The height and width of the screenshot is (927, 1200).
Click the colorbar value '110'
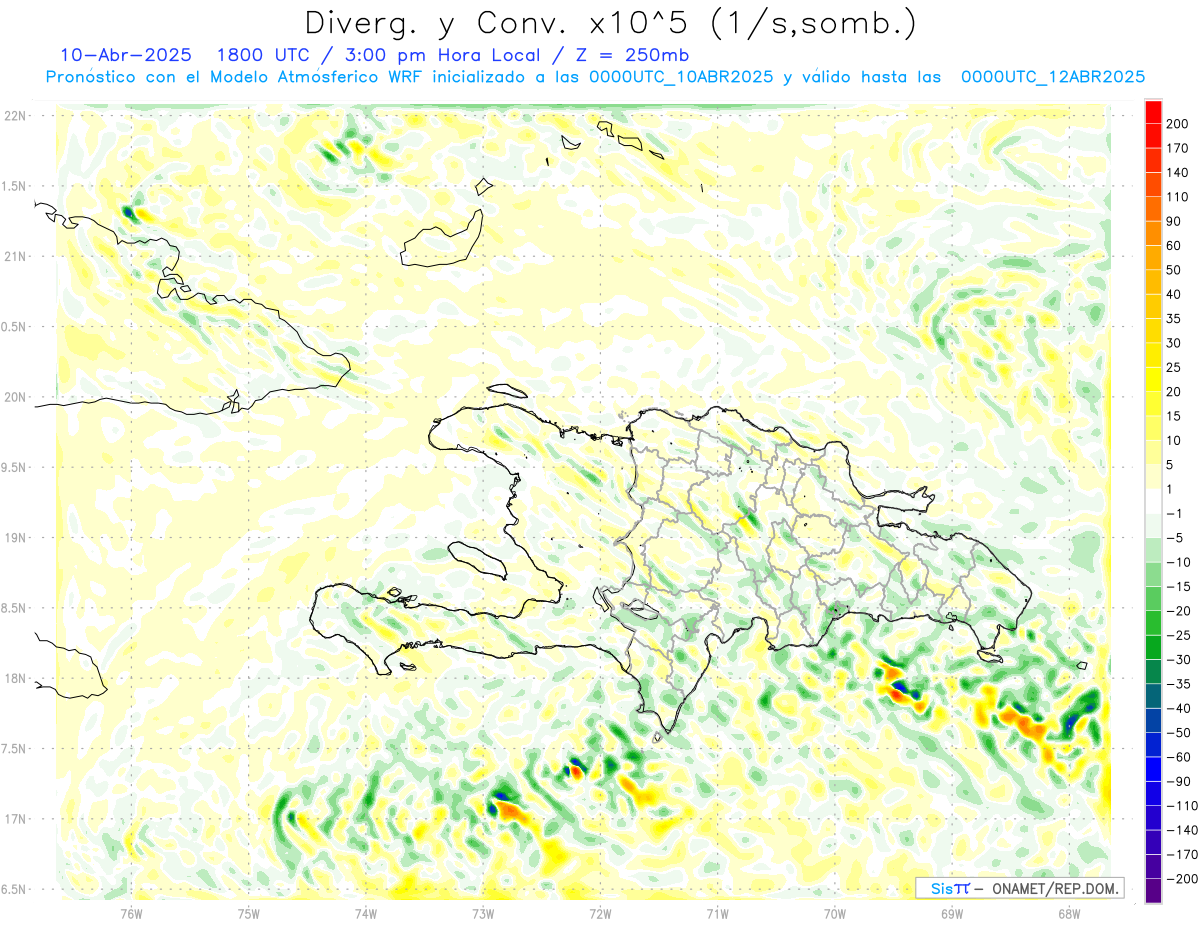(x=1178, y=197)
